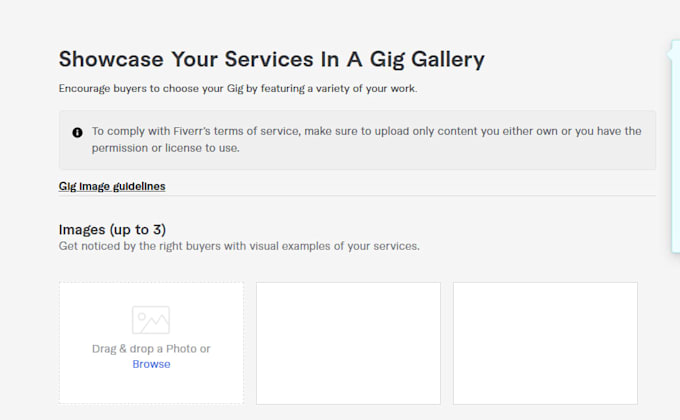
Task: Select the middle empty image slot
Action: pyautogui.click(x=348, y=343)
